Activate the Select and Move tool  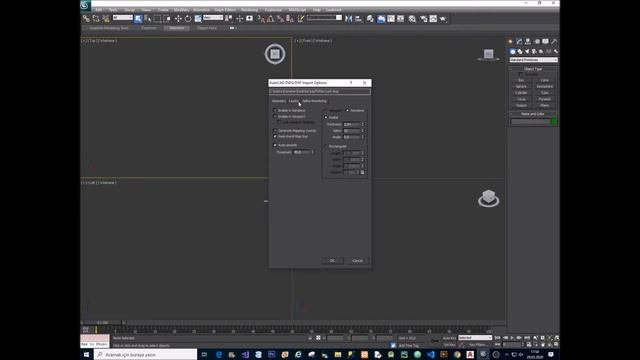pyautogui.click(x=178, y=19)
